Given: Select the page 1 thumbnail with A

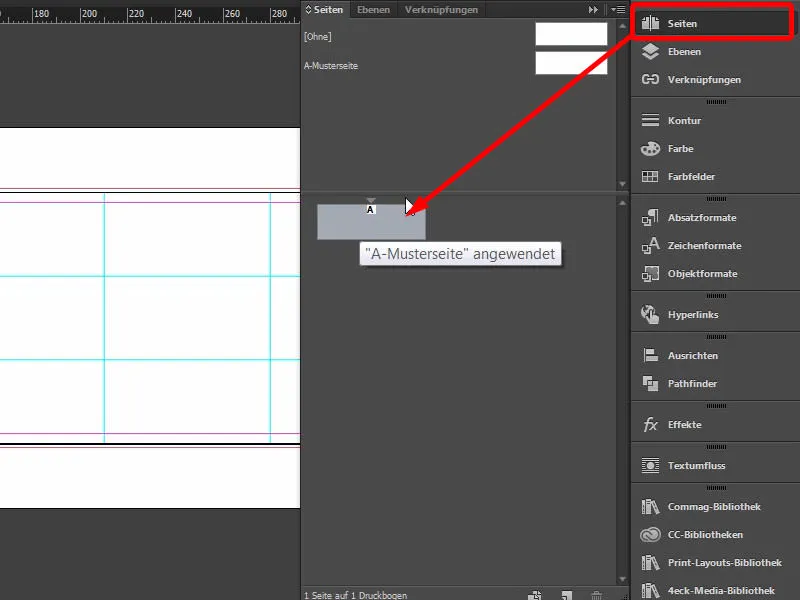Looking at the screenshot, I should [x=371, y=222].
